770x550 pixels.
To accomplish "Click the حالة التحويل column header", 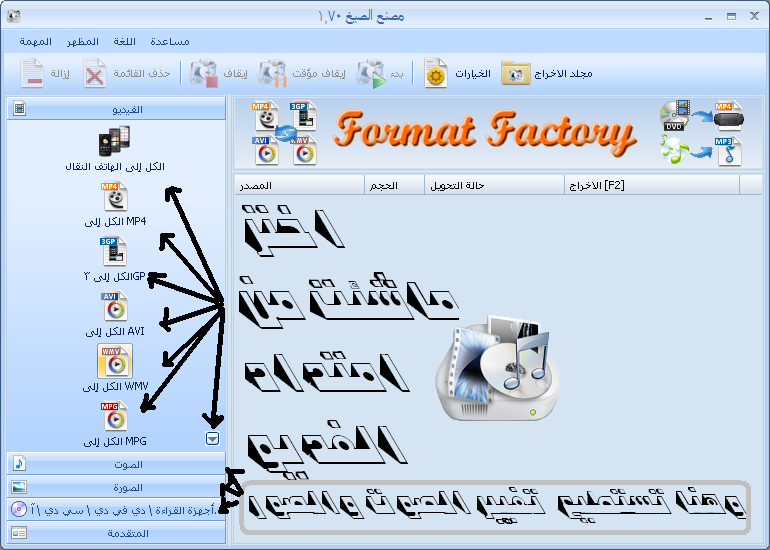I will (x=495, y=185).
